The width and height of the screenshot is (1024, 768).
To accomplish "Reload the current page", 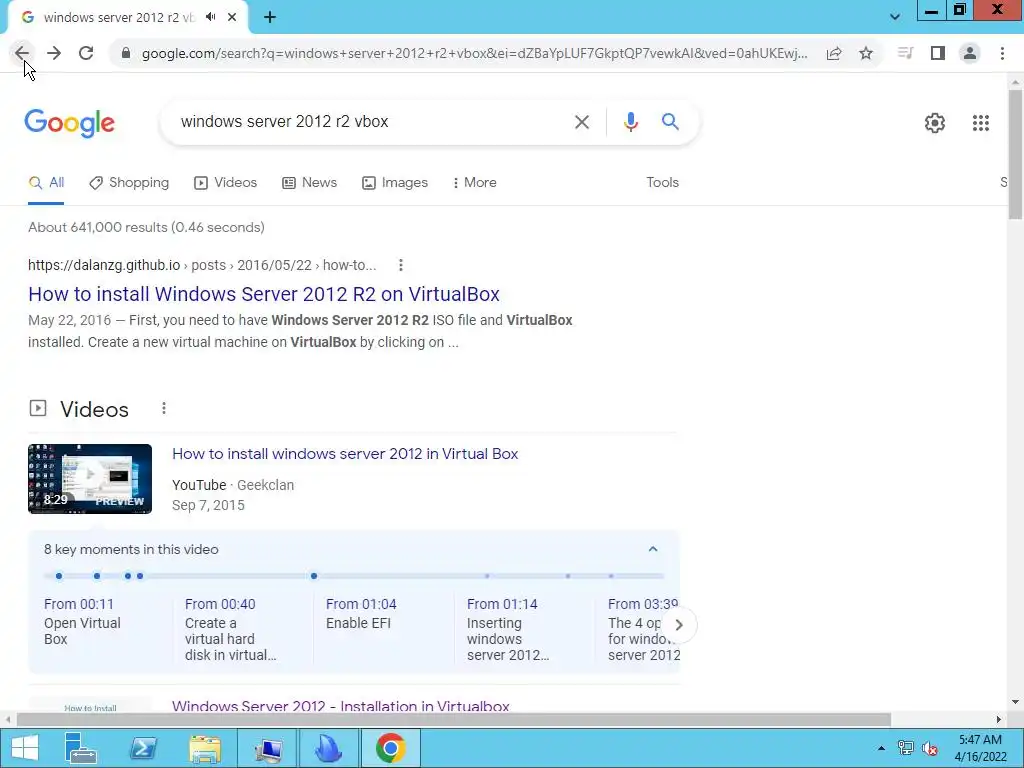I will click(x=86, y=53).
